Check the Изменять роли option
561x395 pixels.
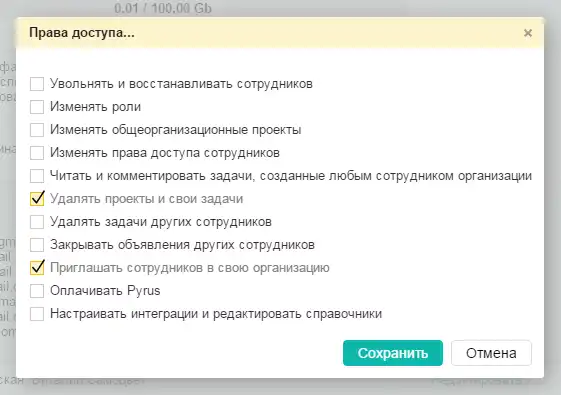click(x=37, y=107)
